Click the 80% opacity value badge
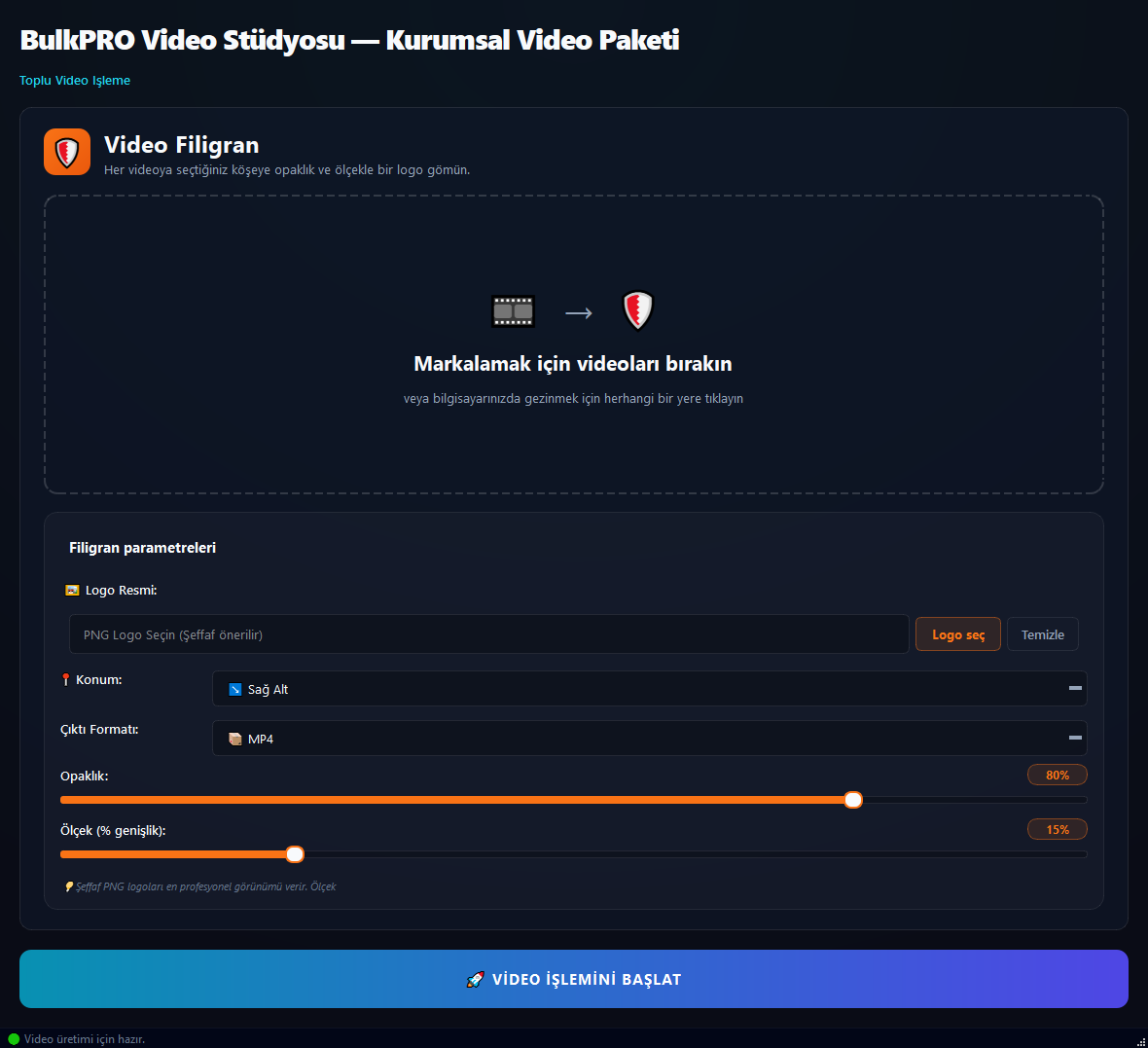Screen dimensions: 1148x1048 click(x=1058, y=775)
